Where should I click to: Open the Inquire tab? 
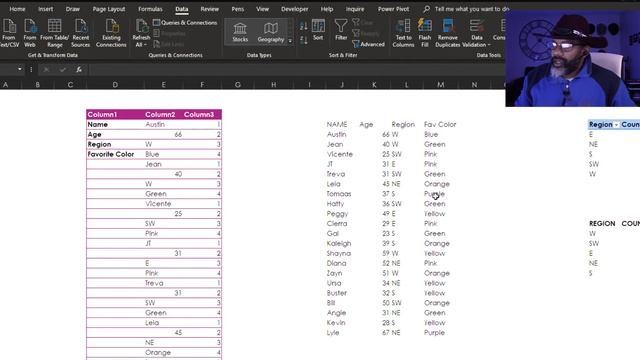[355, 9]
